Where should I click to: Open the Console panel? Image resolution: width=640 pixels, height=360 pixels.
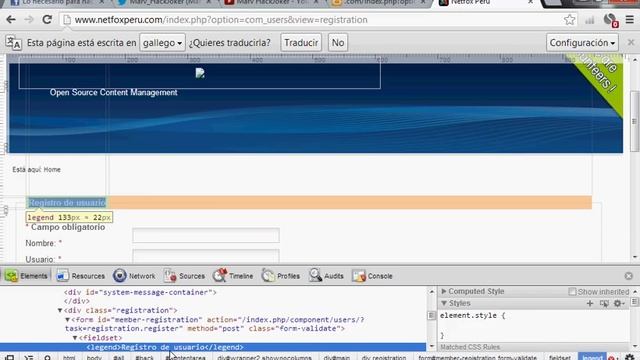[372, 276]
